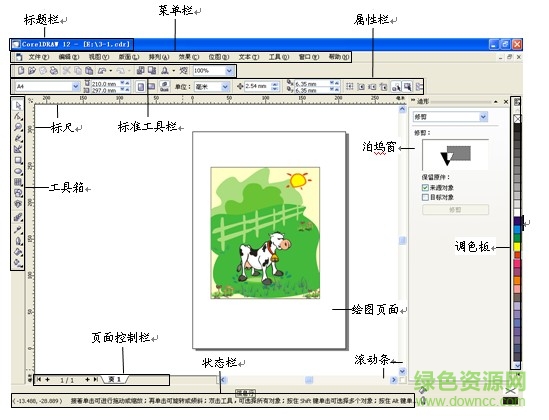Open the shaping mode (修剪) dropdown
The height and width of the screenshot is (420, 549).
click(483, 117)
